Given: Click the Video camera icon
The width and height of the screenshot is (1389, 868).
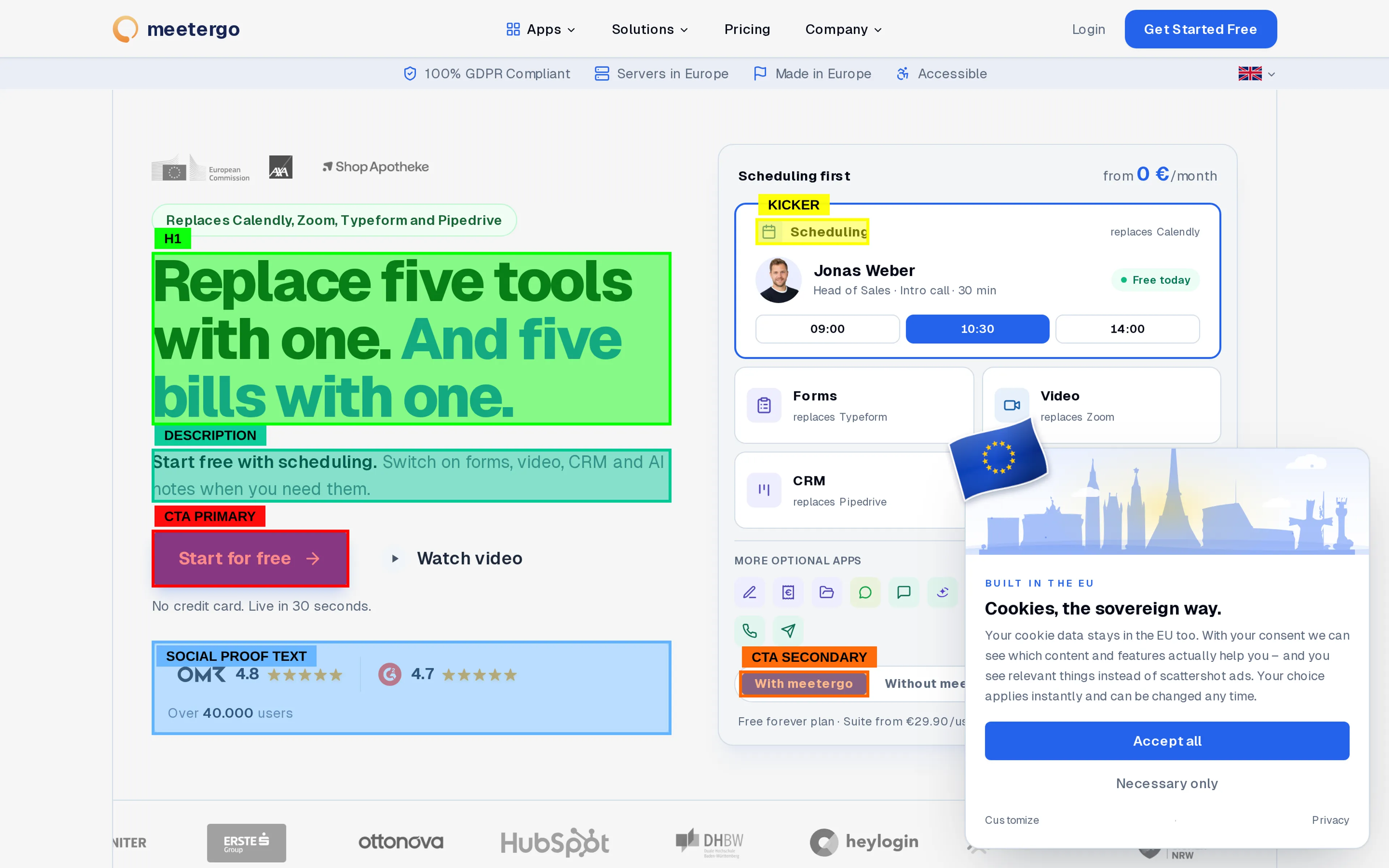Looking at the screenshot, I should (x=1011, y=405).
